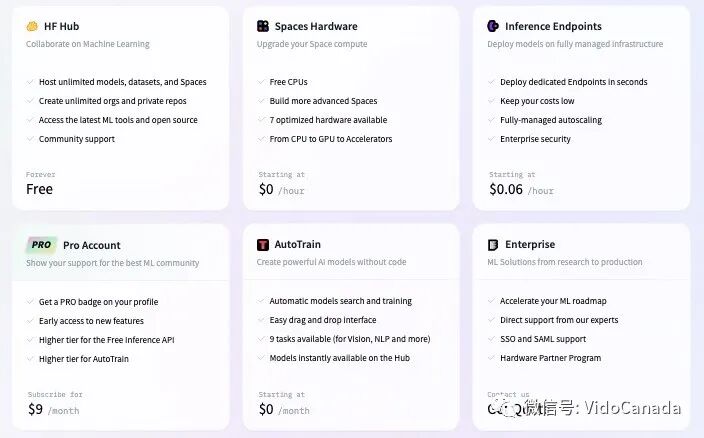Click the Enterprise building icon
Image resolution: width=704 pixels, height=438 pixels.
point(493,245)
